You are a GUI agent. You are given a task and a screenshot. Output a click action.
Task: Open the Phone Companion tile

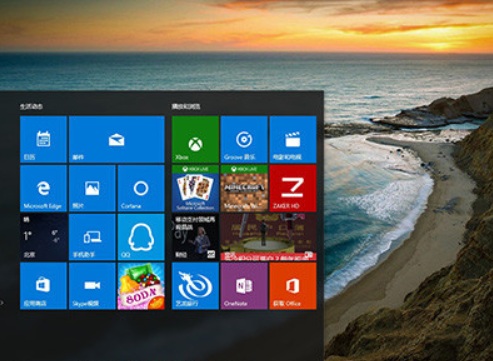(x=92, y=237)
